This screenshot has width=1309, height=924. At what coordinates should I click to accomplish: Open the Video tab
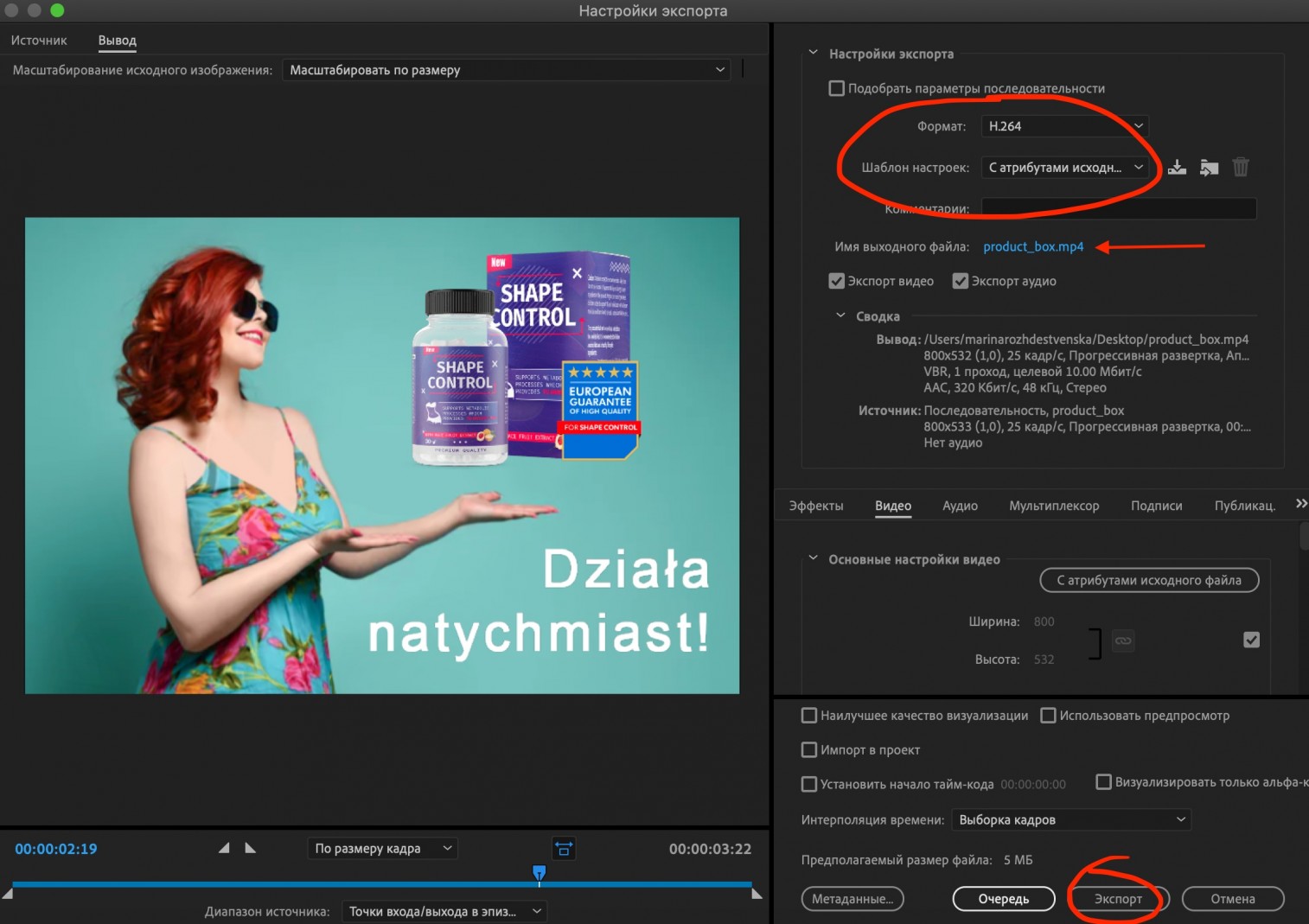(893, 506)
